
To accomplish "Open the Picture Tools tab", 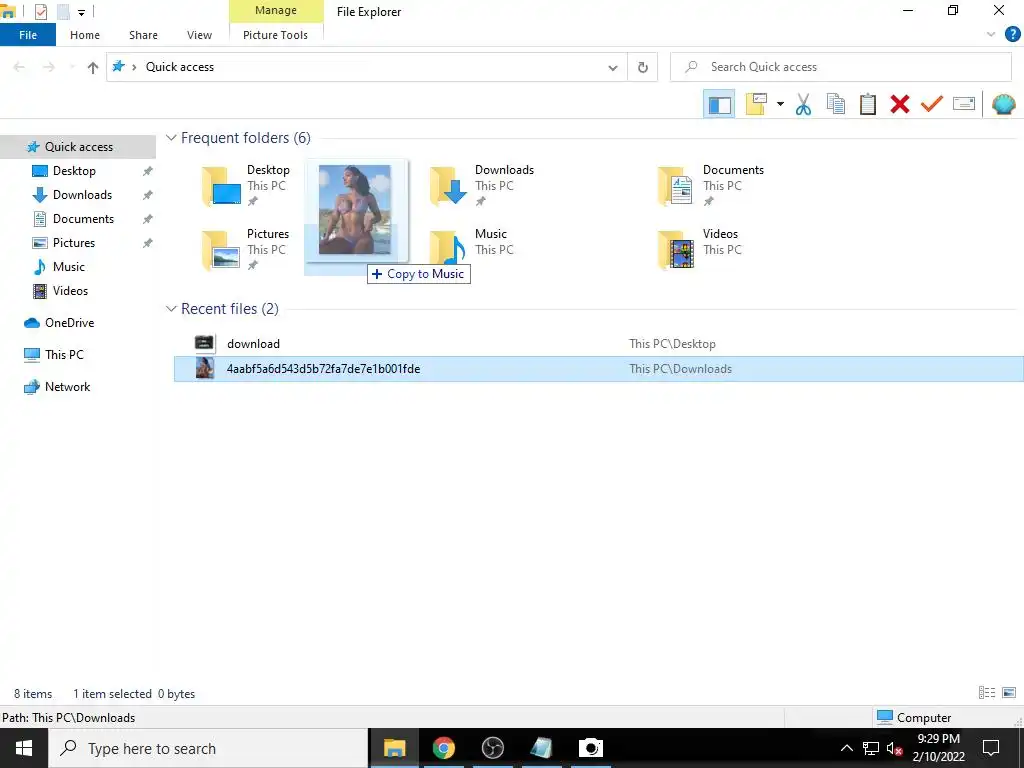I will click(x=276, y=35).
